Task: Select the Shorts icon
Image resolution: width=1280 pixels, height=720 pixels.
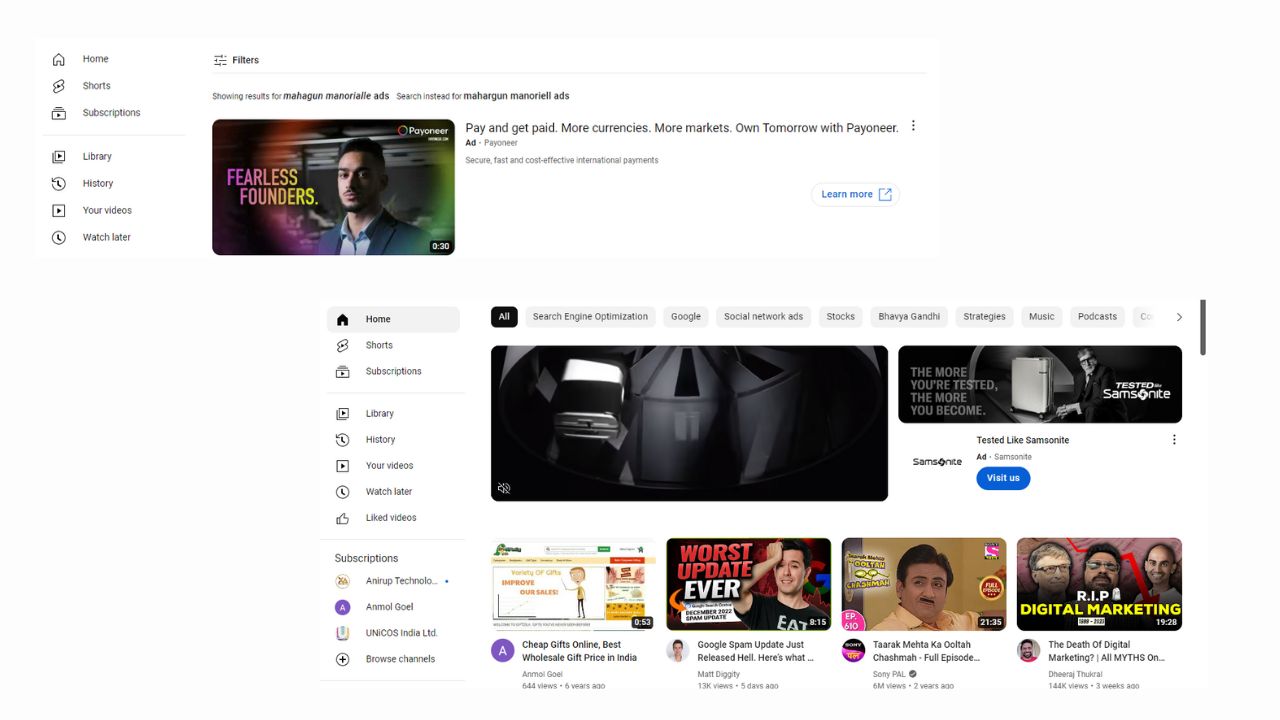Action: coord(379,345)
